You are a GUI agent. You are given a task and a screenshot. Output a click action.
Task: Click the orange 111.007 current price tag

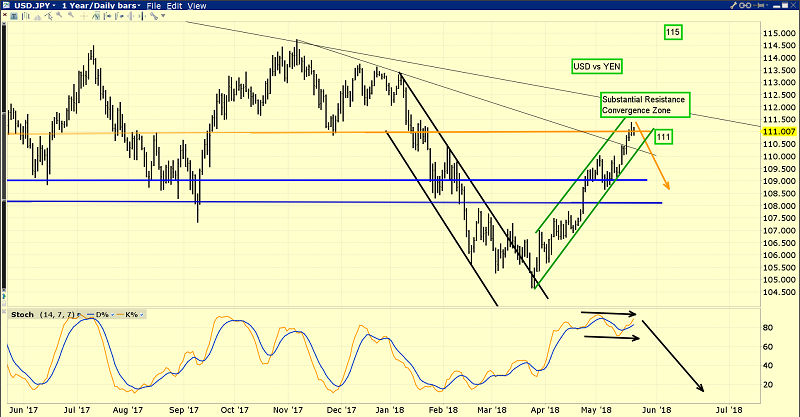776,131
